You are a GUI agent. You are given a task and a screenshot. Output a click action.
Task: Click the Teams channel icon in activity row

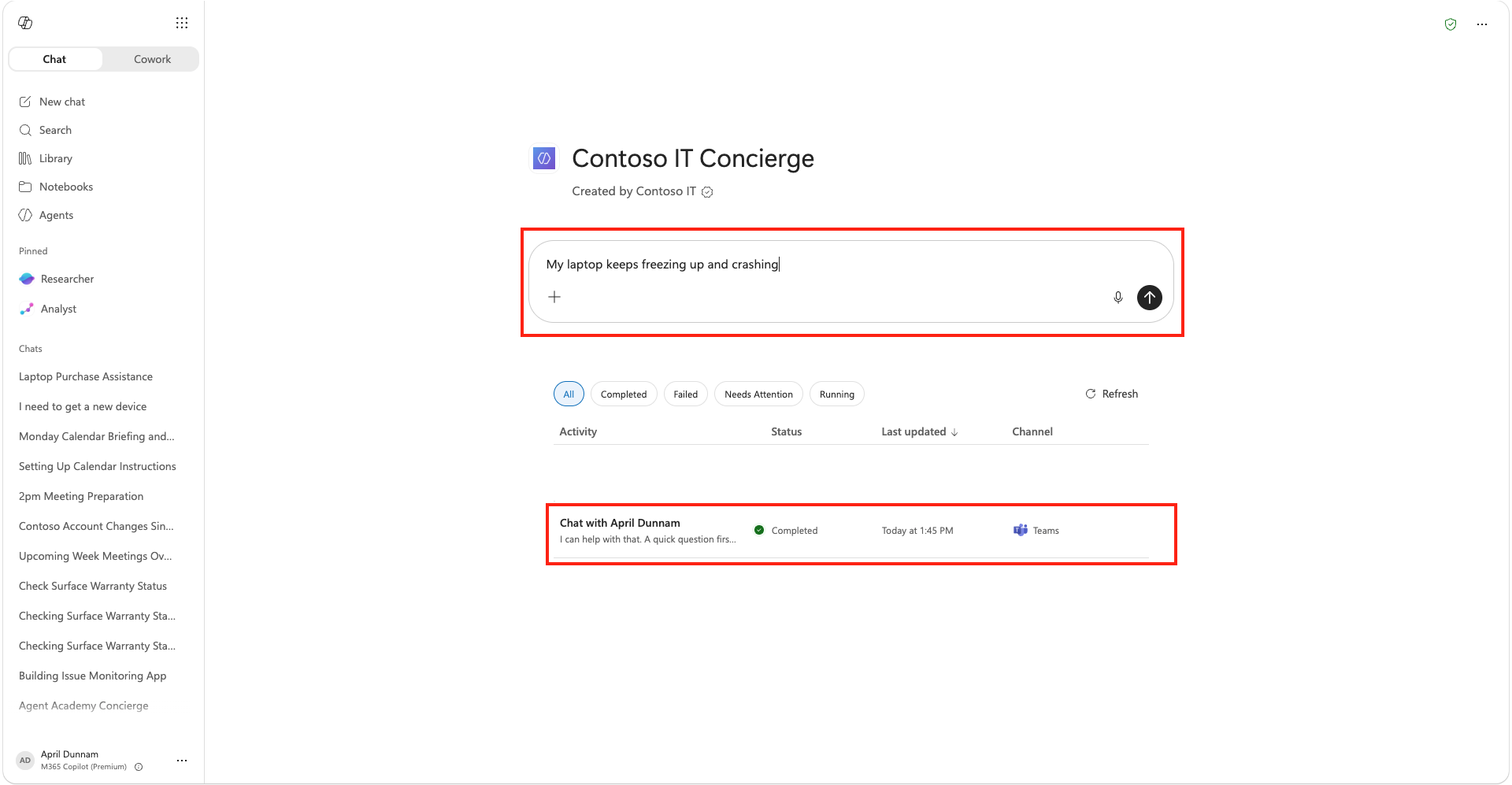(1021, 530)
